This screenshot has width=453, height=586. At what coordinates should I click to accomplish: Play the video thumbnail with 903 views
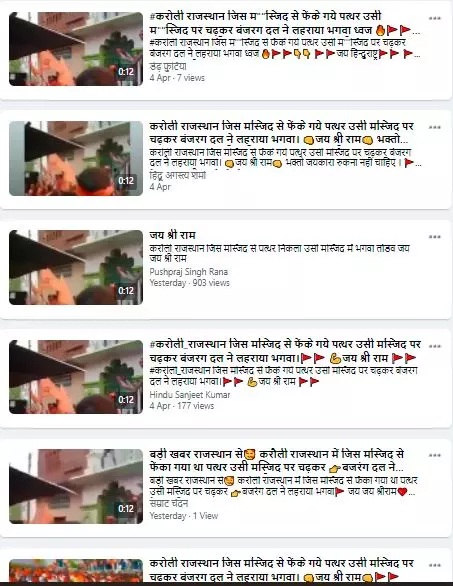pos(76,268)
